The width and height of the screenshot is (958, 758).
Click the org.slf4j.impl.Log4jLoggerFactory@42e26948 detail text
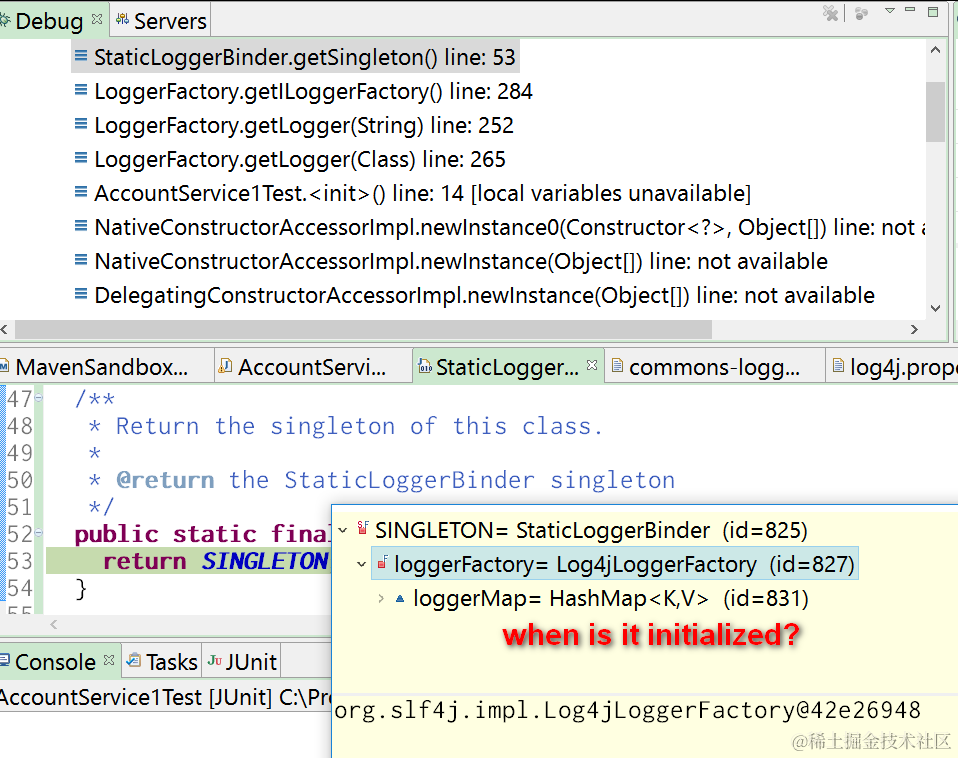pos(627,710)
